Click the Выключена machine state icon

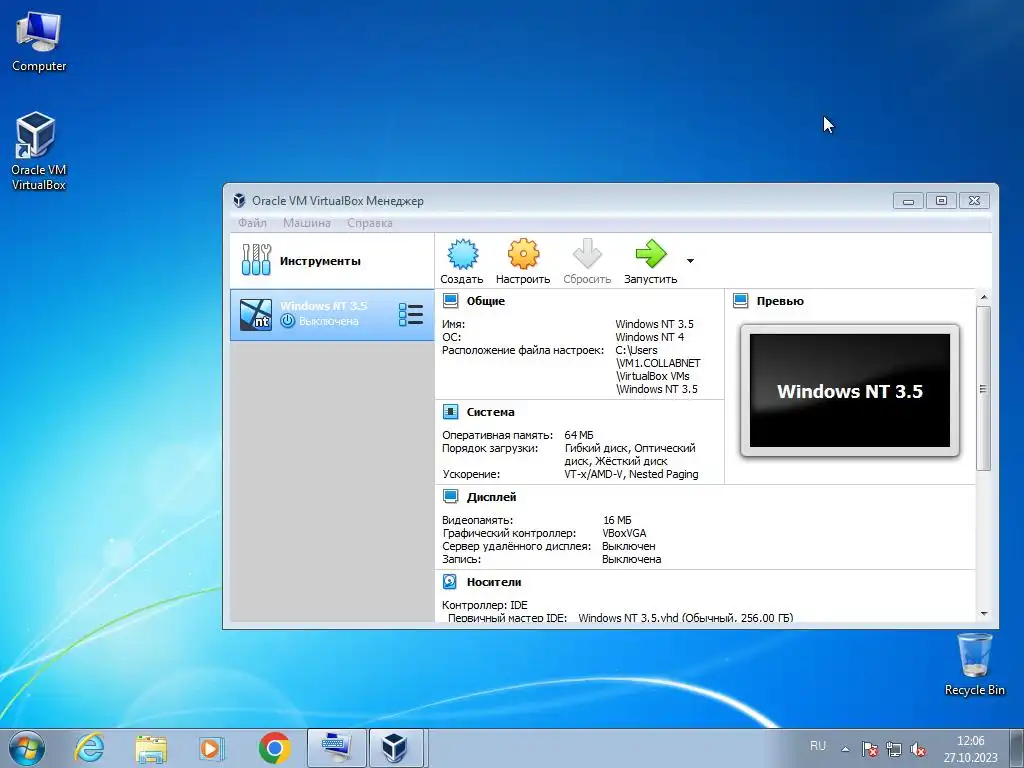point(288,321)
